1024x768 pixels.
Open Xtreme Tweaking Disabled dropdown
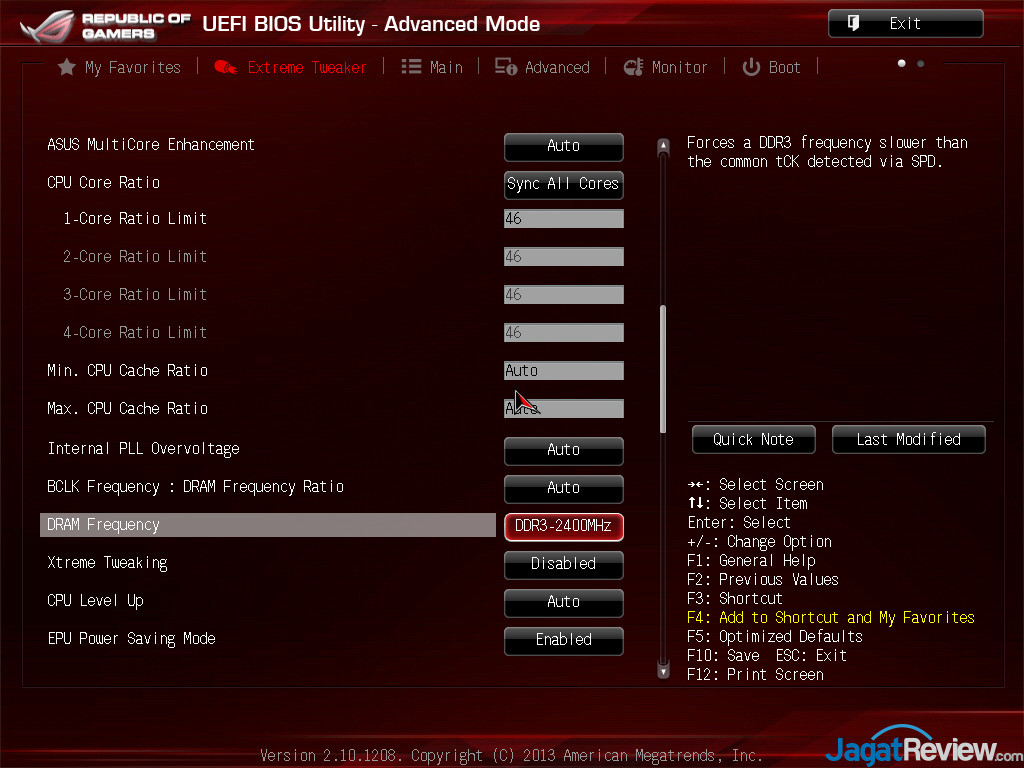(x=564, y=564)
